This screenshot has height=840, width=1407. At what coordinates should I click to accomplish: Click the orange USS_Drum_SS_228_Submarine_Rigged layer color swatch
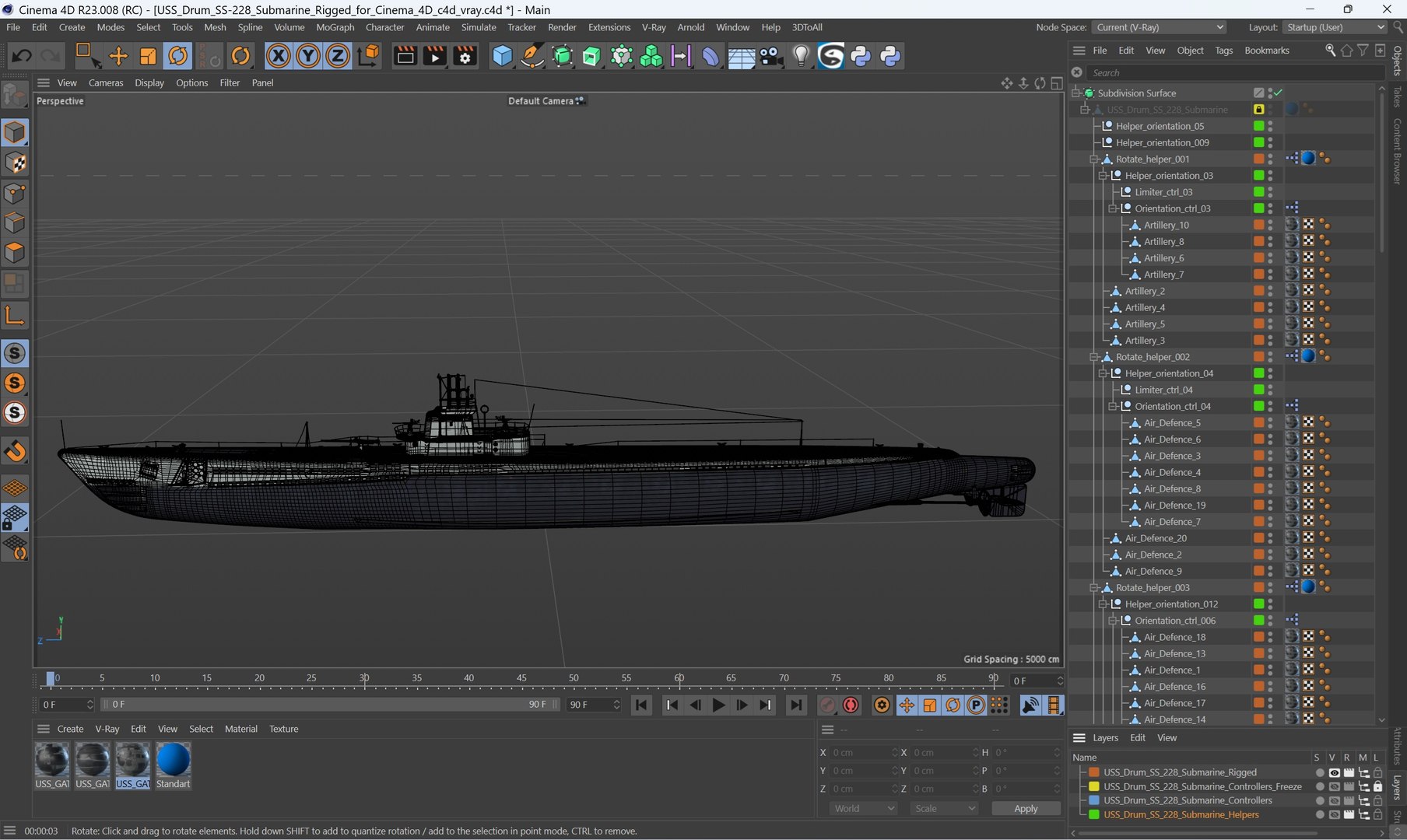(1093, 772)
